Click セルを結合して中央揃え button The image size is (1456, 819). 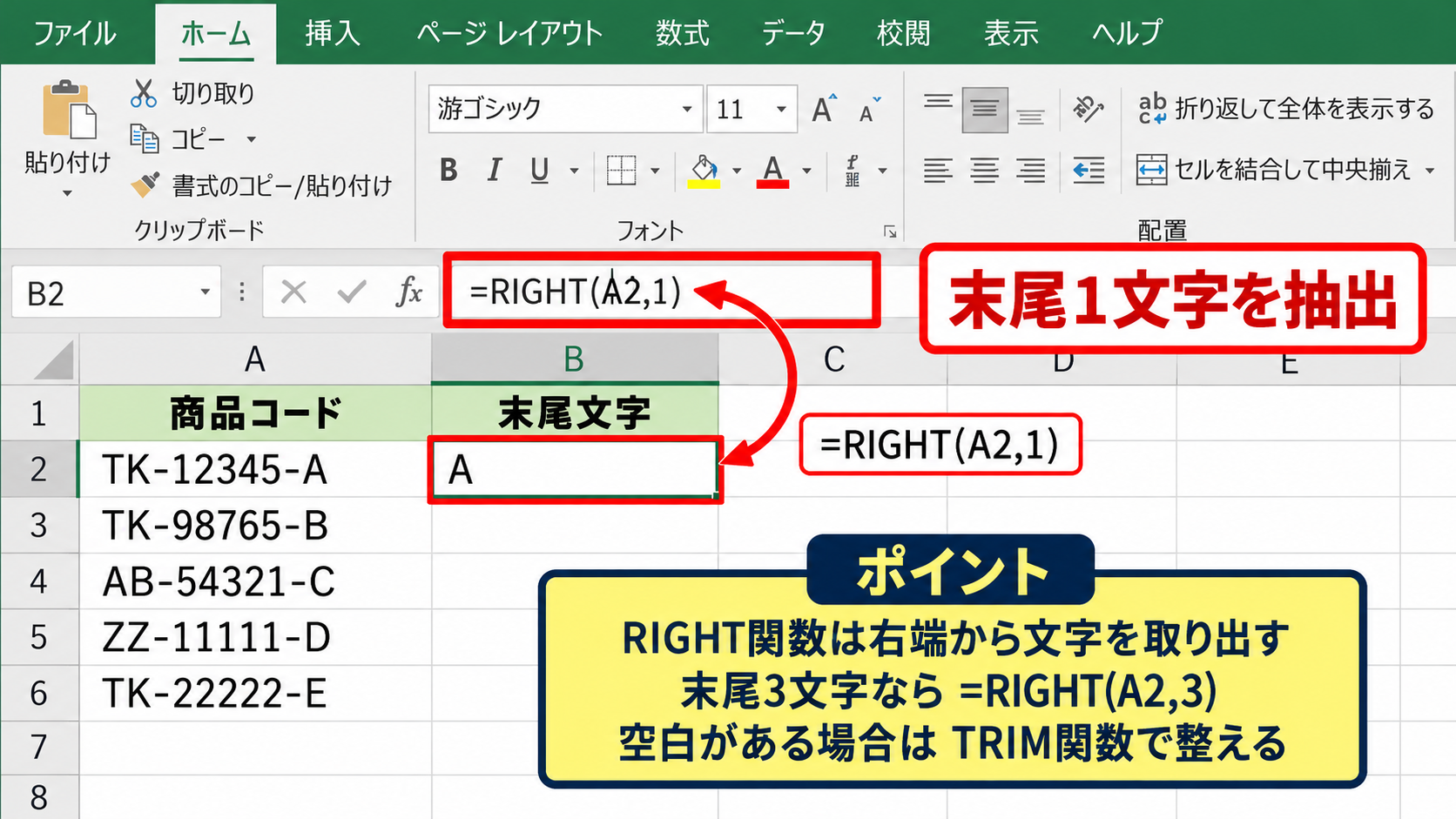click(1273, 170)
